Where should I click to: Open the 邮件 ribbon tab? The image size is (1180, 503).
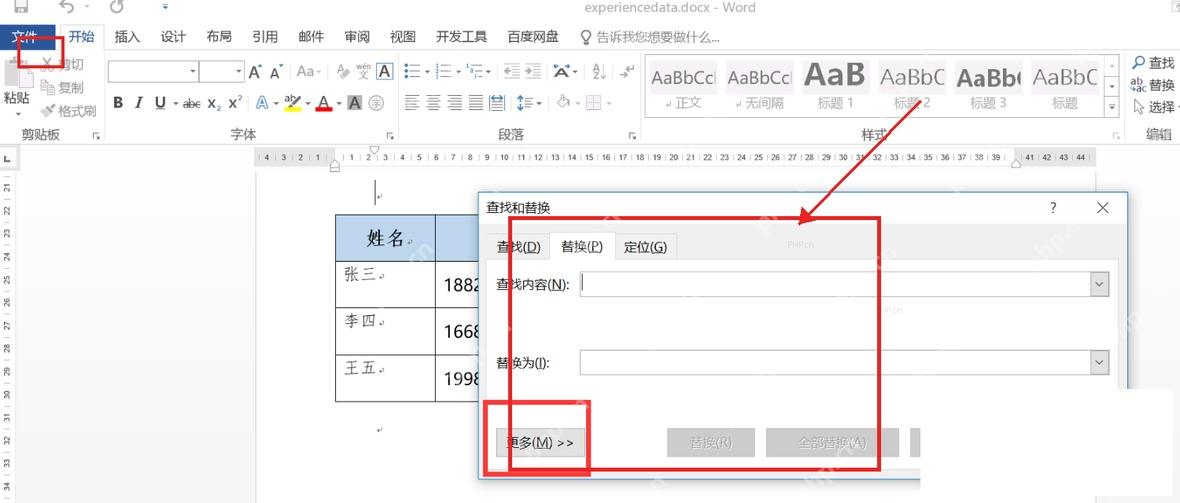(x=311, y=37)
